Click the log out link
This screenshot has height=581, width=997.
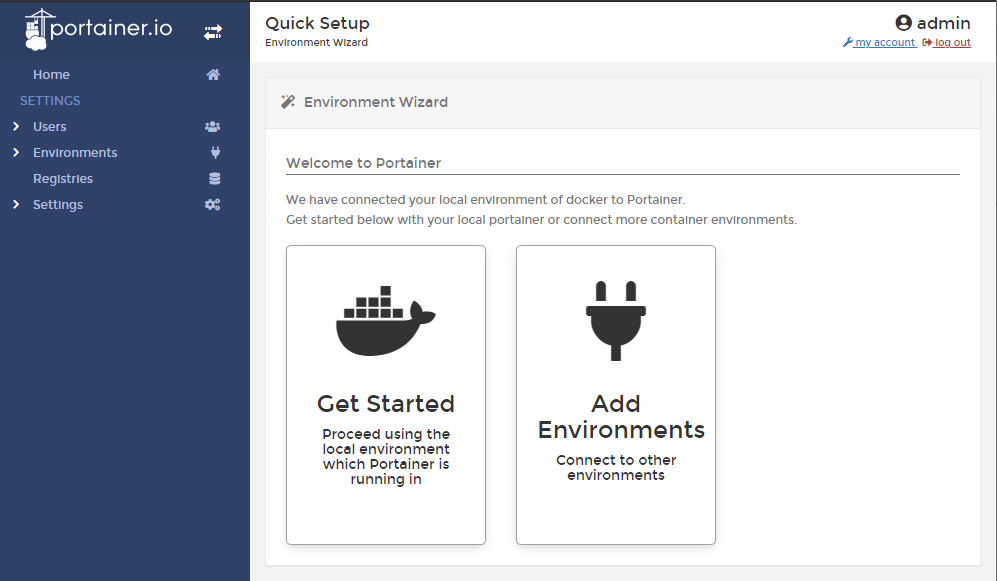[x=952, y=43]
